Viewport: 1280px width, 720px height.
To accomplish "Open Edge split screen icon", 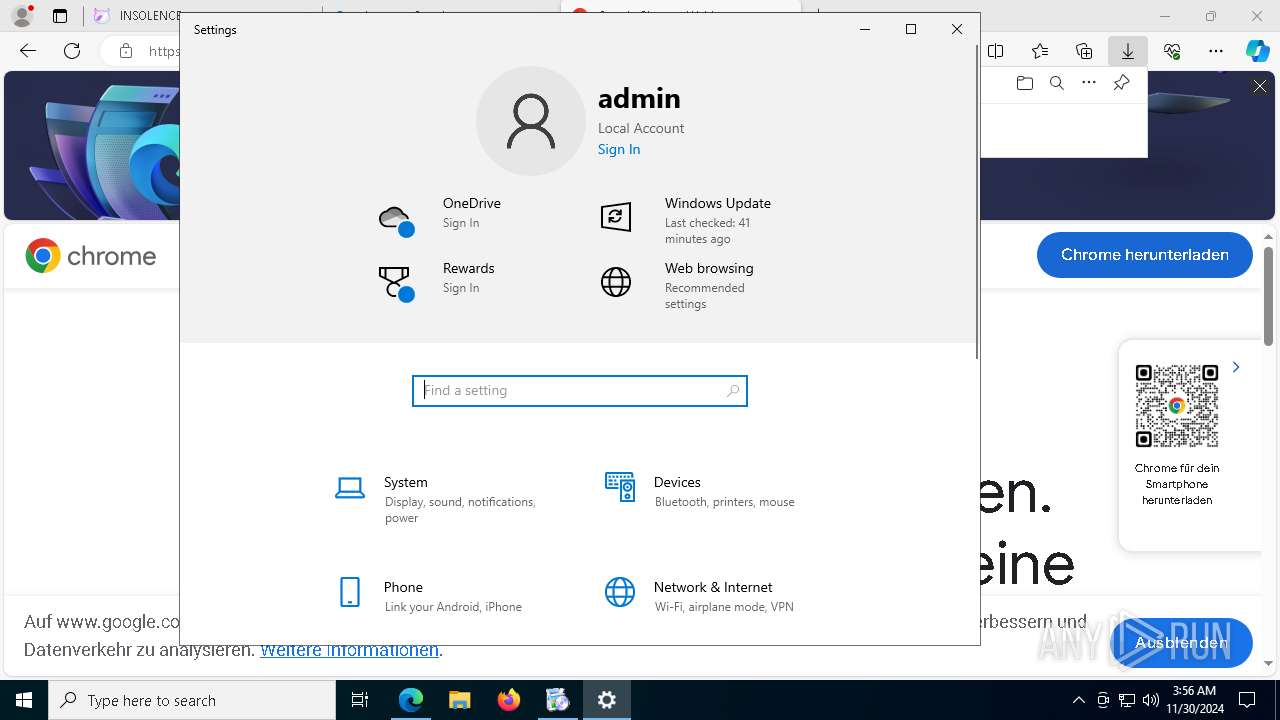I will coord(996,51).
